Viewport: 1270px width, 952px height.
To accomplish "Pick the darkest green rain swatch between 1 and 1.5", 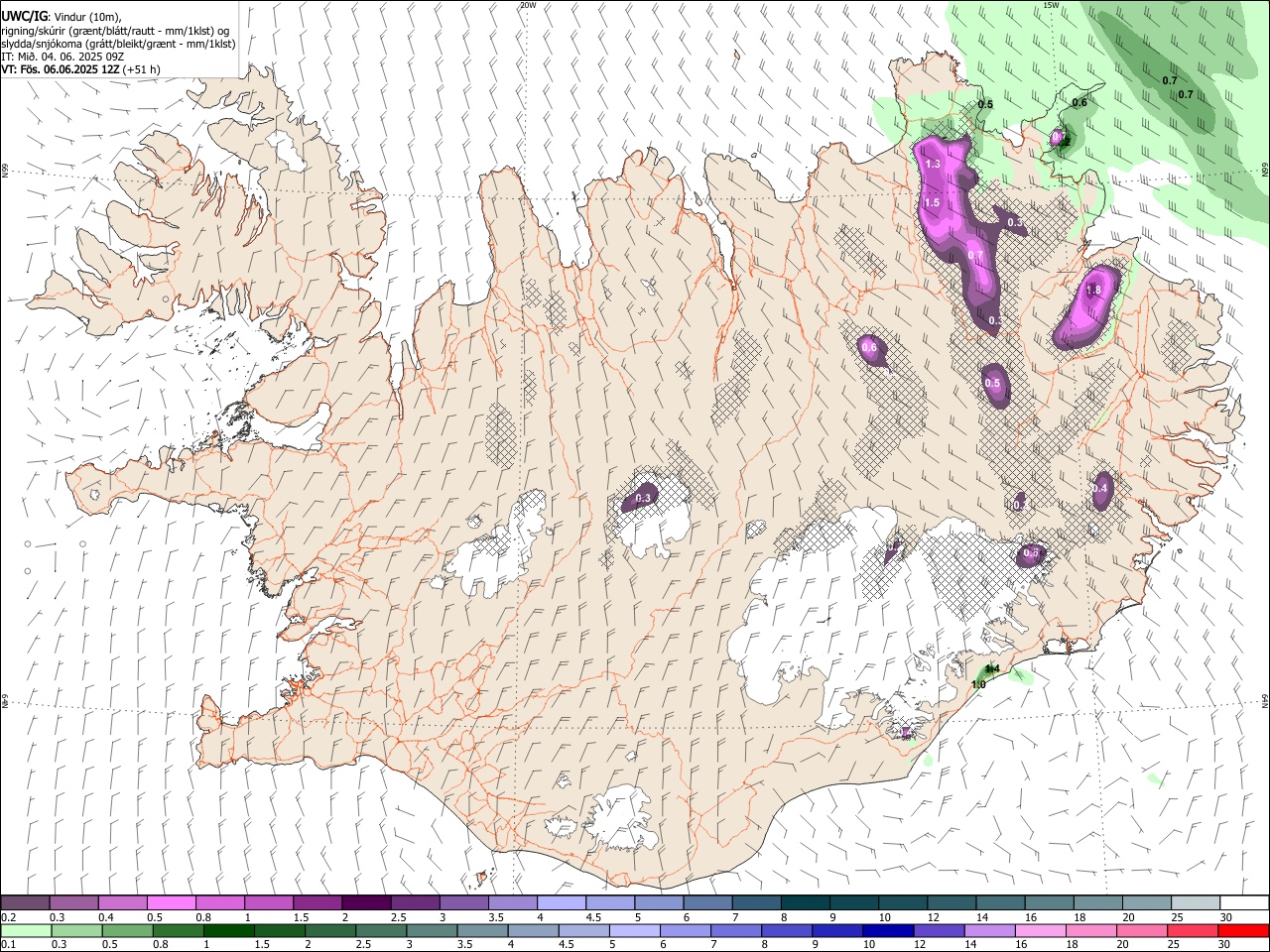I will point(229,931).
